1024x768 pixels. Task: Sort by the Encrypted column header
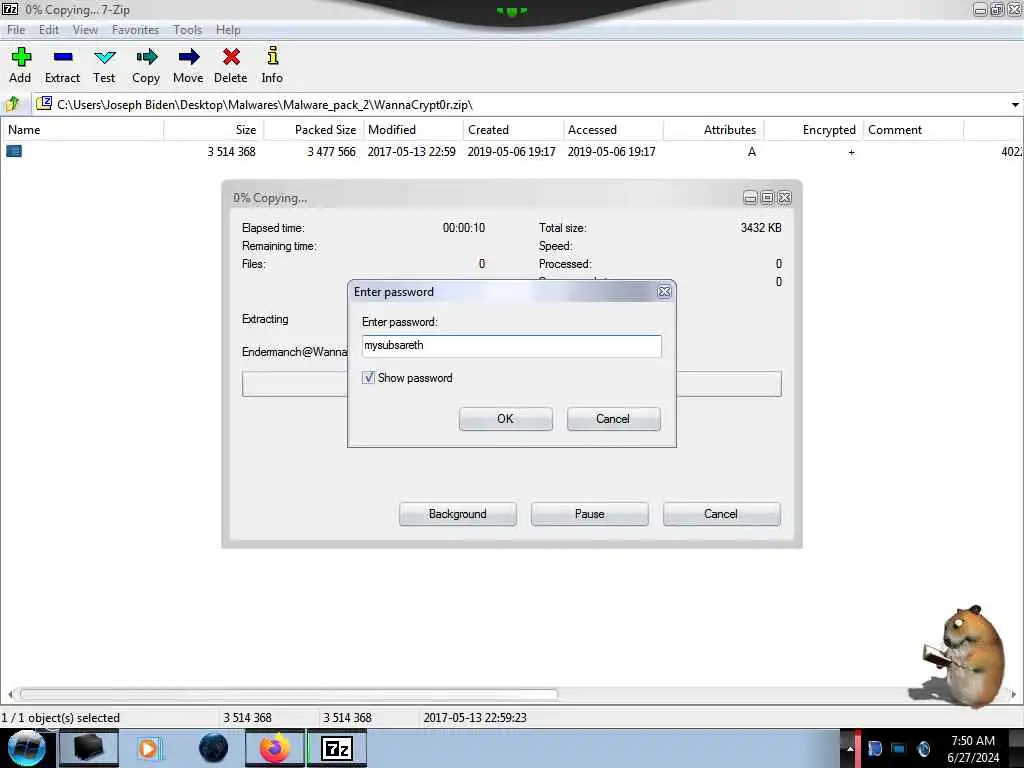click(814, 130)
